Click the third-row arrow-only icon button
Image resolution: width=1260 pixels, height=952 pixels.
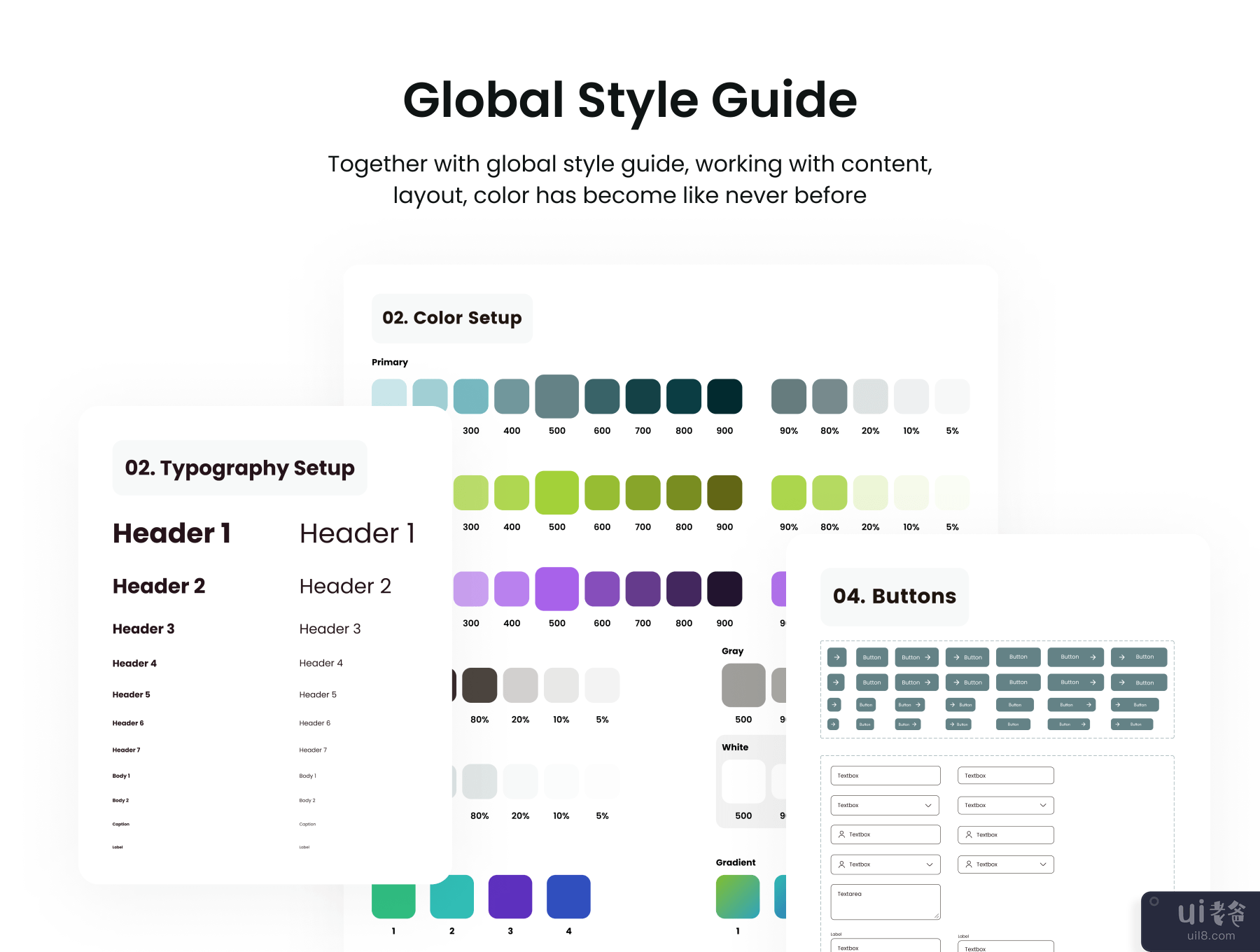tap(834, 705)
